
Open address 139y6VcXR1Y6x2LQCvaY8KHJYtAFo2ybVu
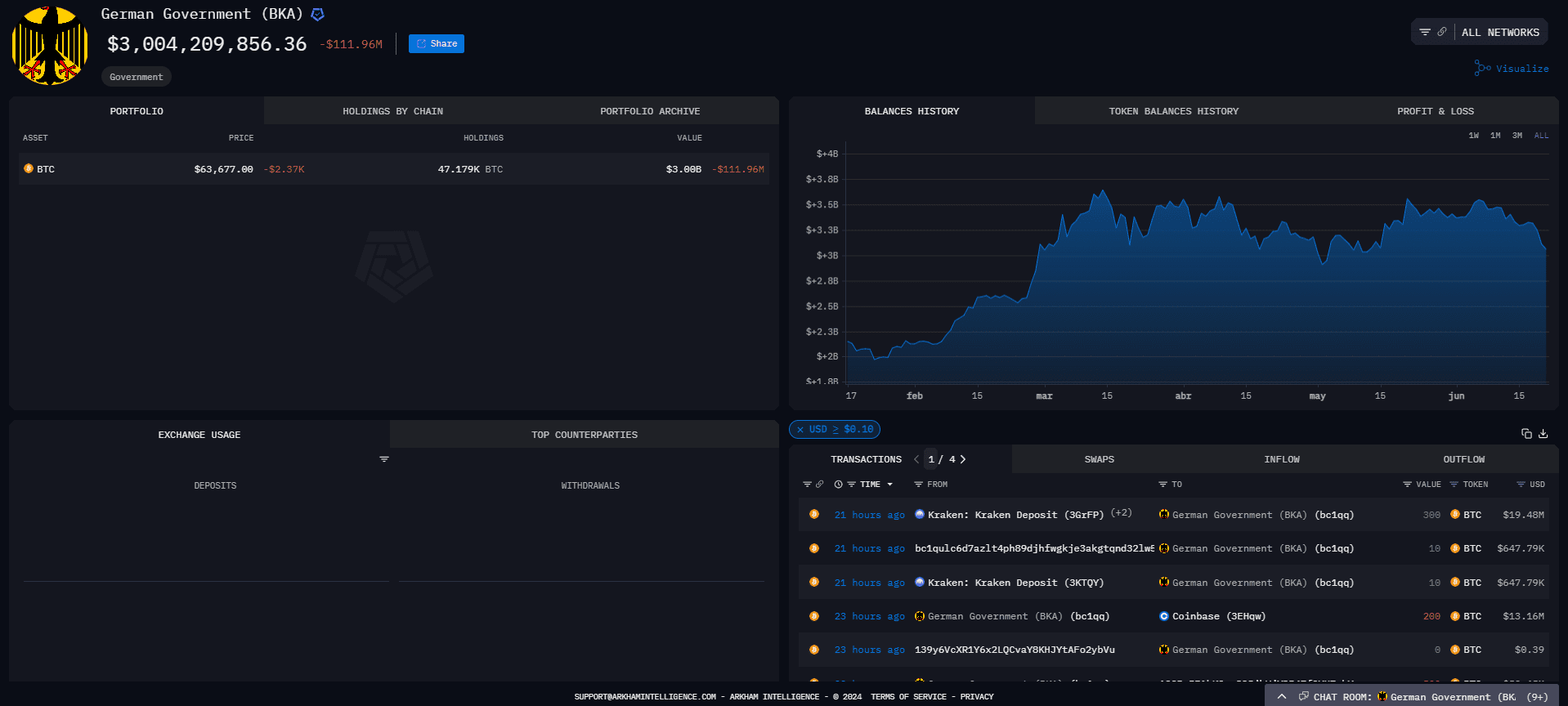(x=1015, y=649)
